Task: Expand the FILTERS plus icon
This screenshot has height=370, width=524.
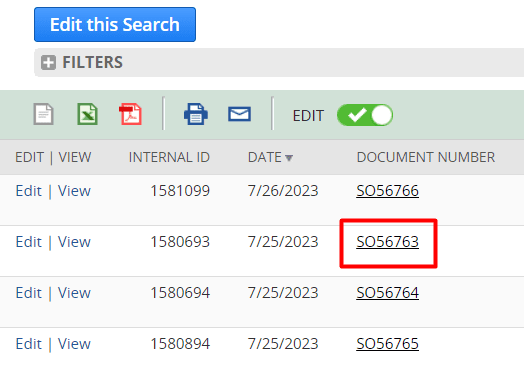Action: pyautogui.click(x=48, y=63)
